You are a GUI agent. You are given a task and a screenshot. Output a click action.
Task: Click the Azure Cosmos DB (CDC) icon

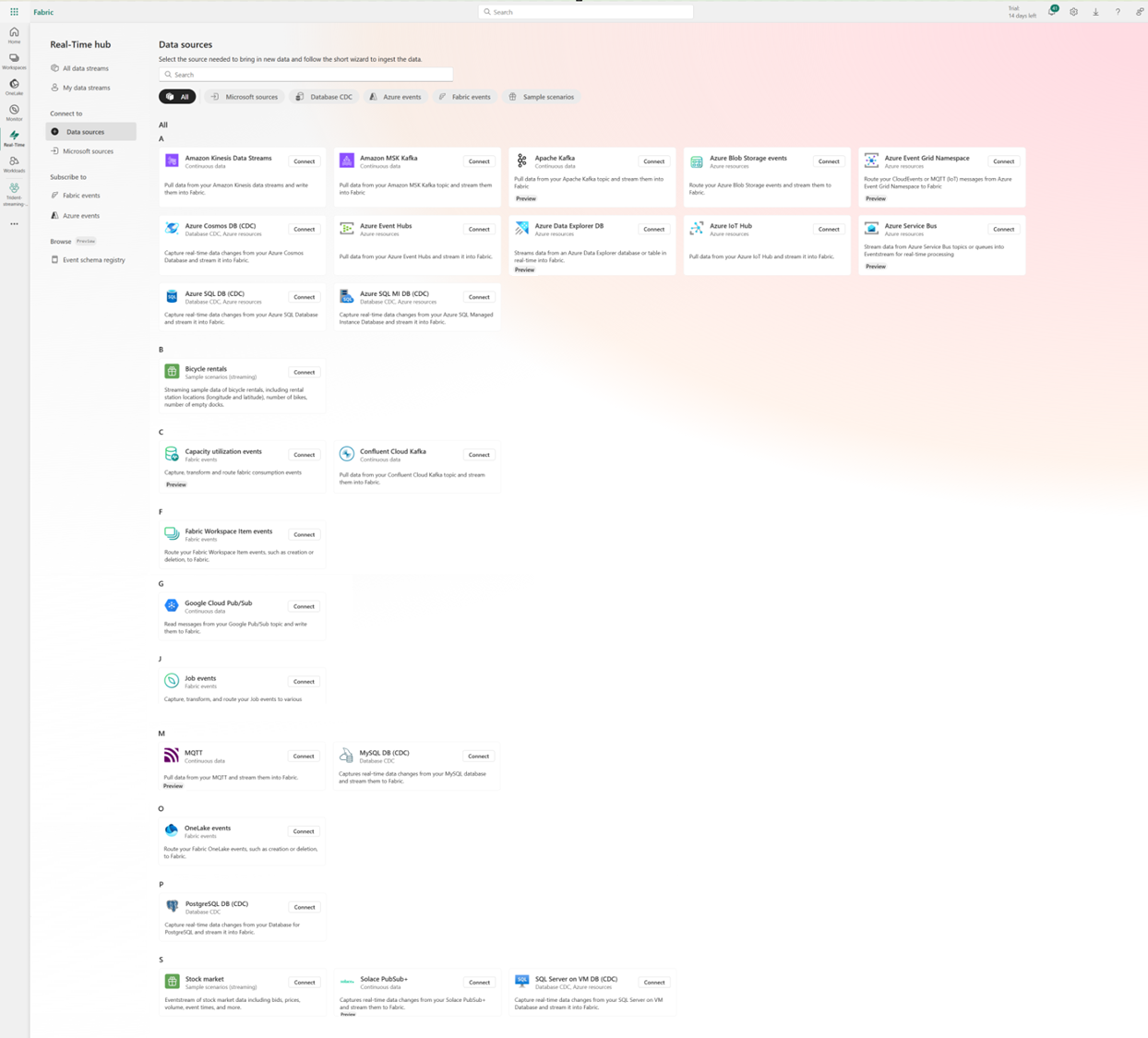pyautogui.click(x=172, y=229)
